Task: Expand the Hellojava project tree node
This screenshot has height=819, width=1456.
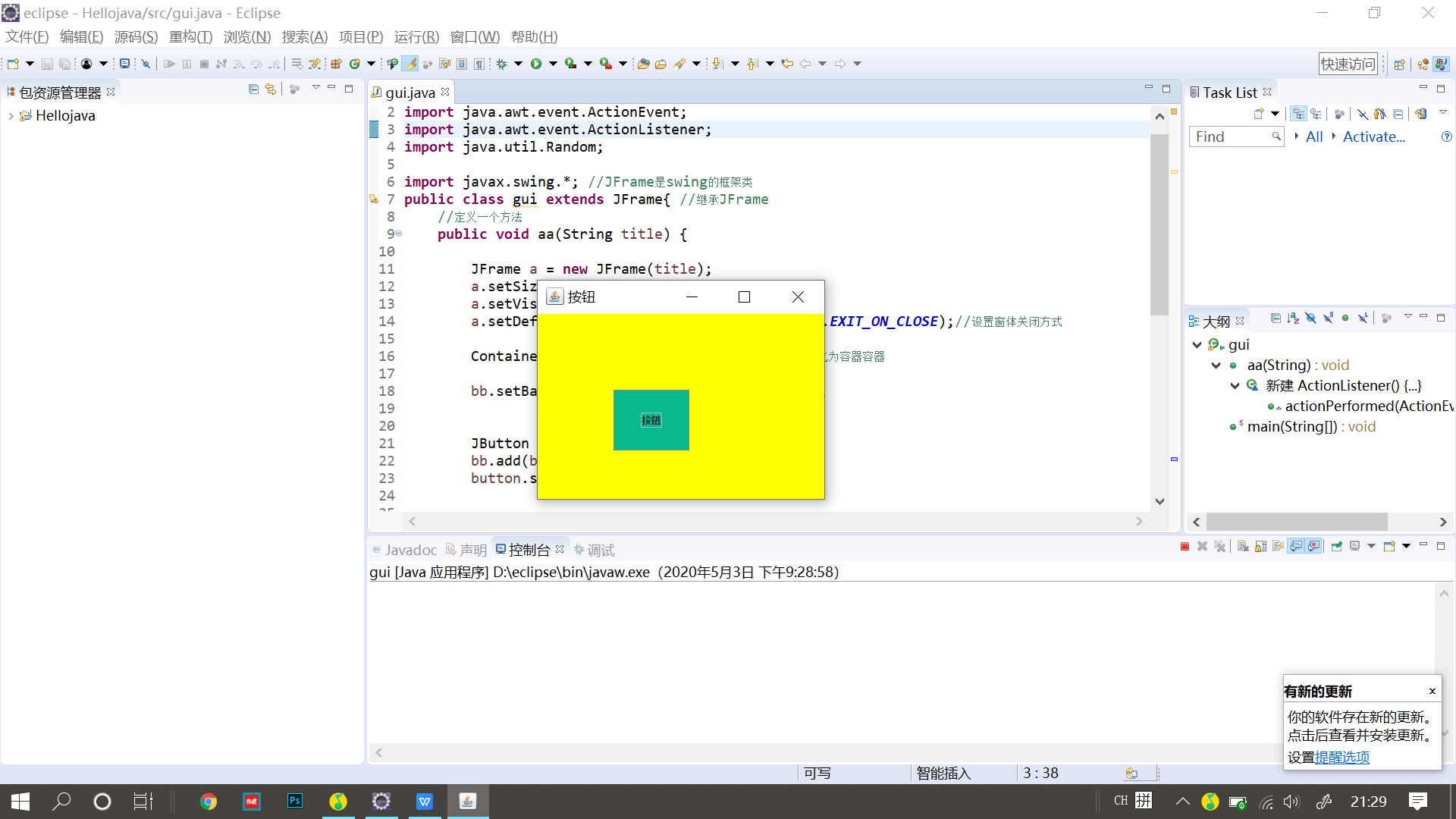Action: tap(11, 116)
